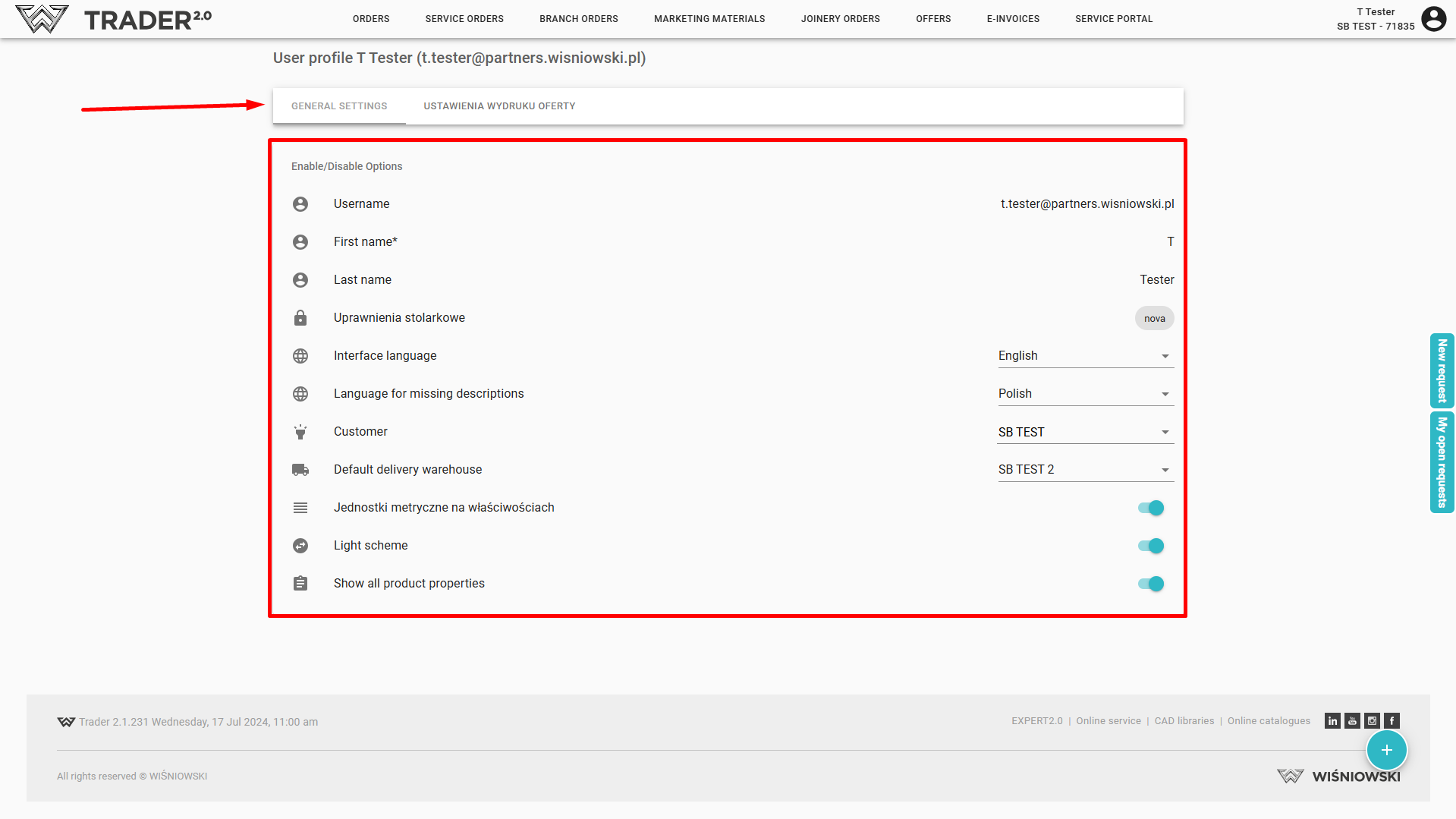Open the Customer dropdown showing SB TEST
Image resolution: width=1456 pixels, height=819 pixels.
(1085, 432)
